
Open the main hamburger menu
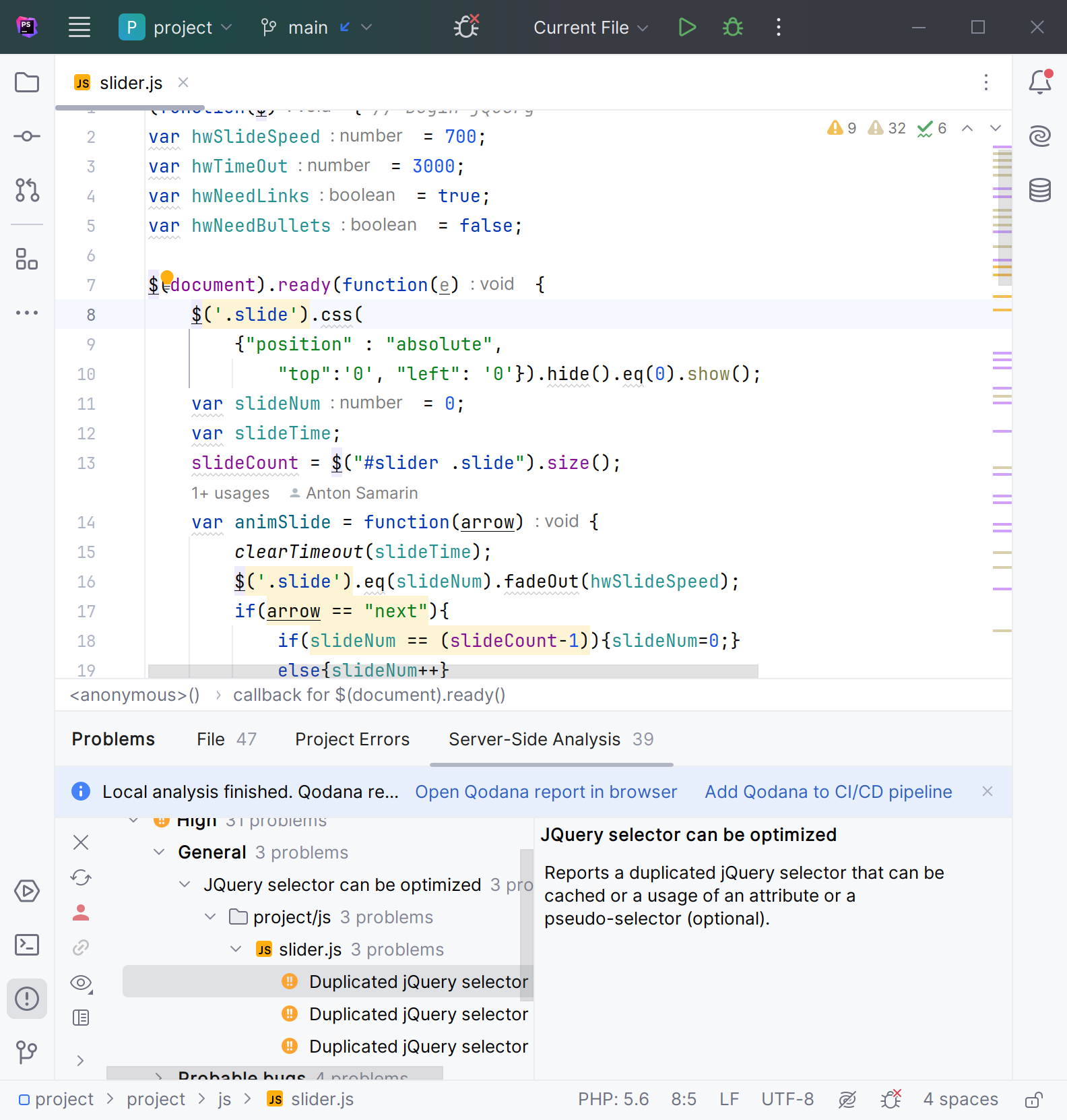point(79,28)
